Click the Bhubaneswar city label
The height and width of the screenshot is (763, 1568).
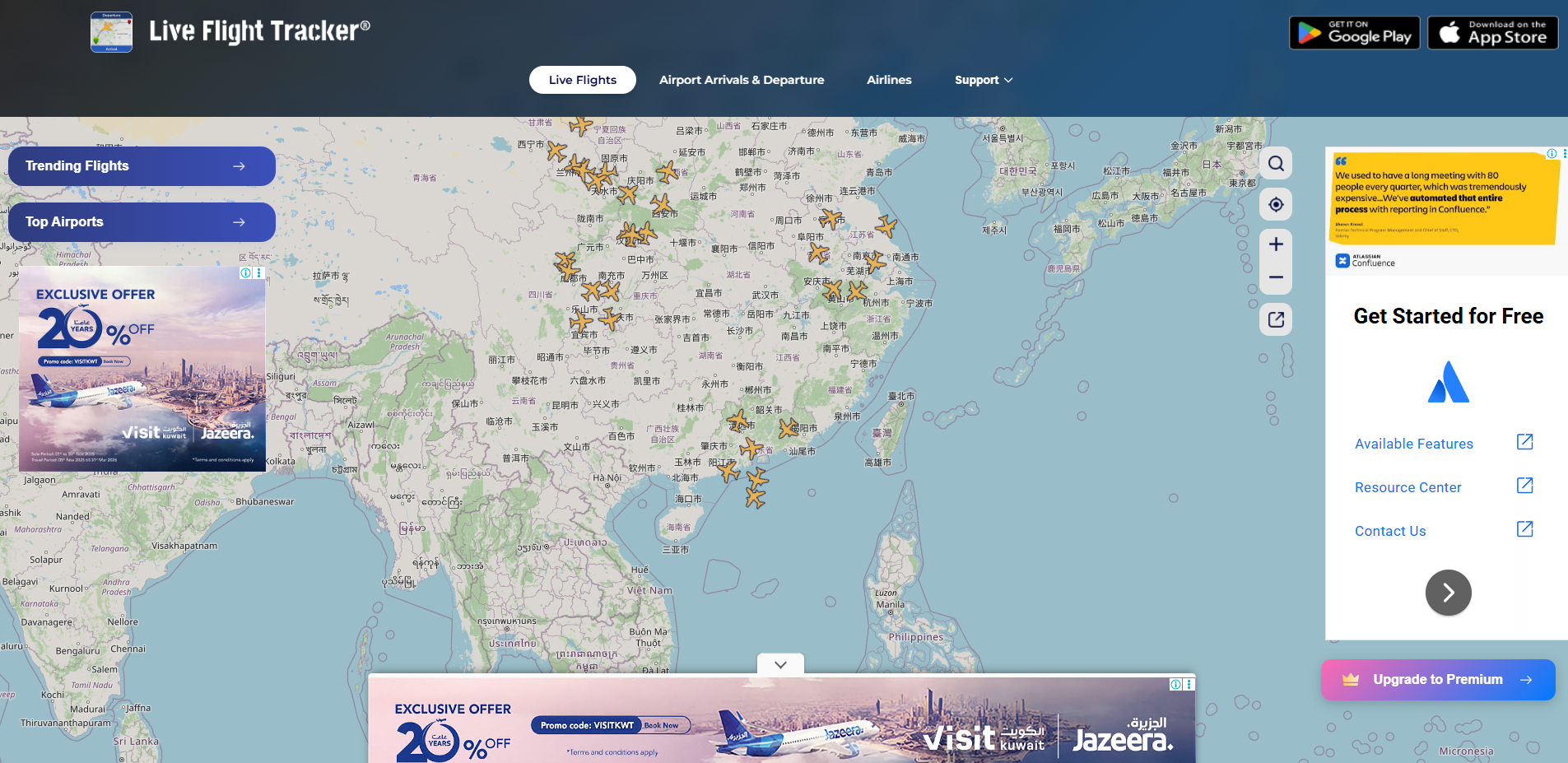265,501
